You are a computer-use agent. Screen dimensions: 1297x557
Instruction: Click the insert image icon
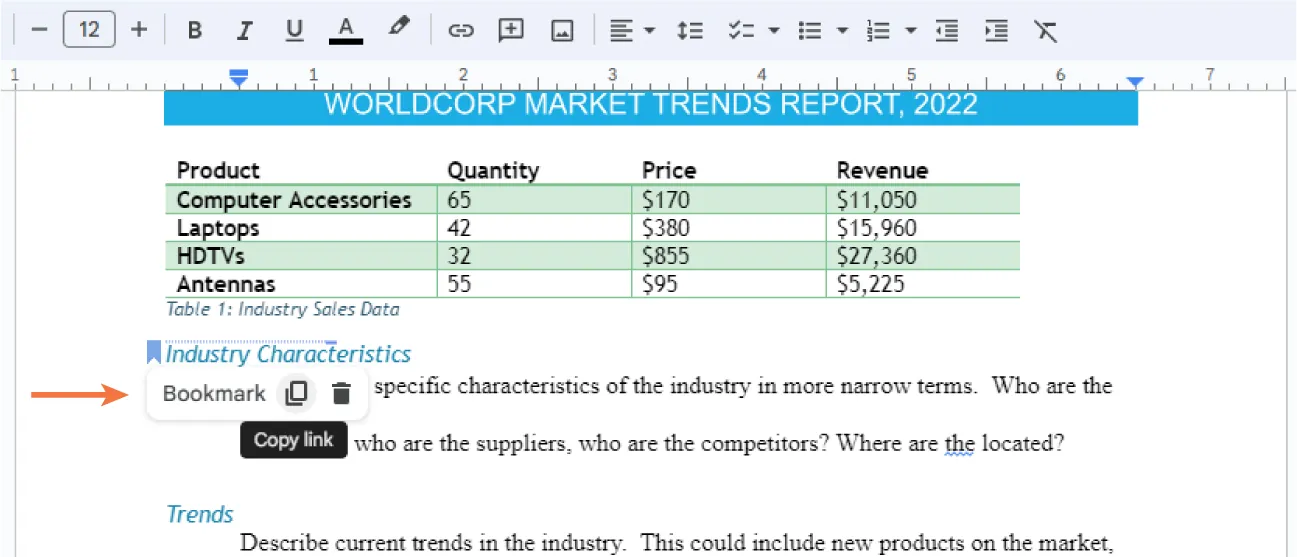(562, 30)
